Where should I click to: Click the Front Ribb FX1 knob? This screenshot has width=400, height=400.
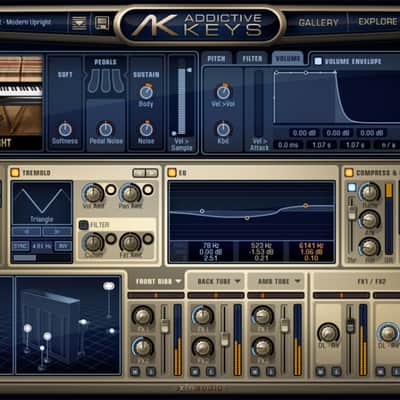[143, 315]
